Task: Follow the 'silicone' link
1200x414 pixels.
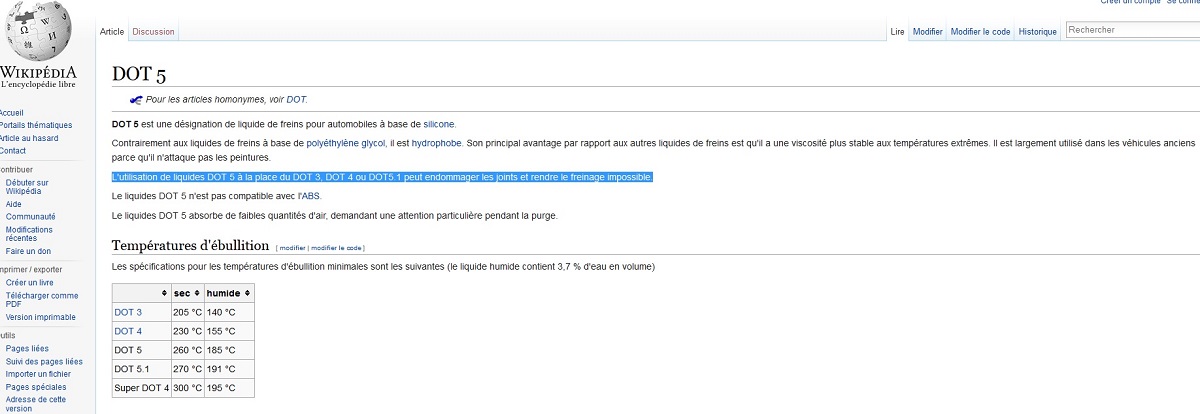Action: [x=439, y=124]
